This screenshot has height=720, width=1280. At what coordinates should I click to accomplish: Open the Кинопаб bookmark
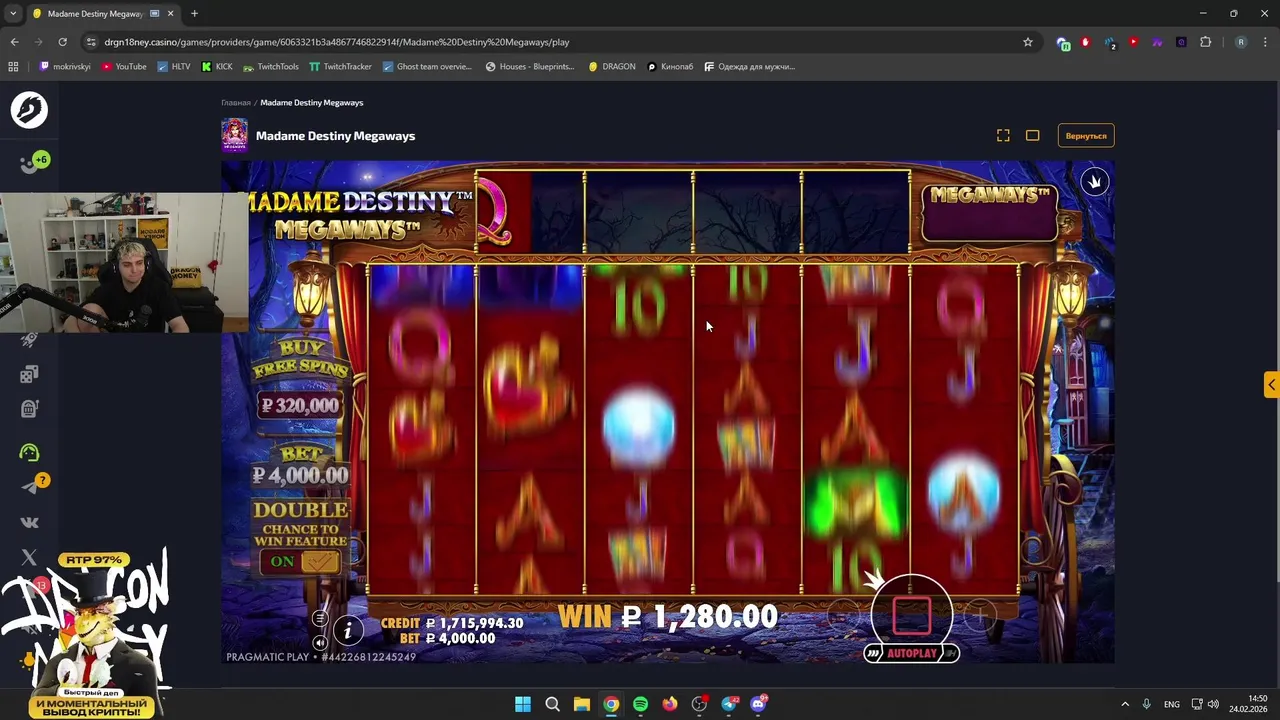[670, 67]
